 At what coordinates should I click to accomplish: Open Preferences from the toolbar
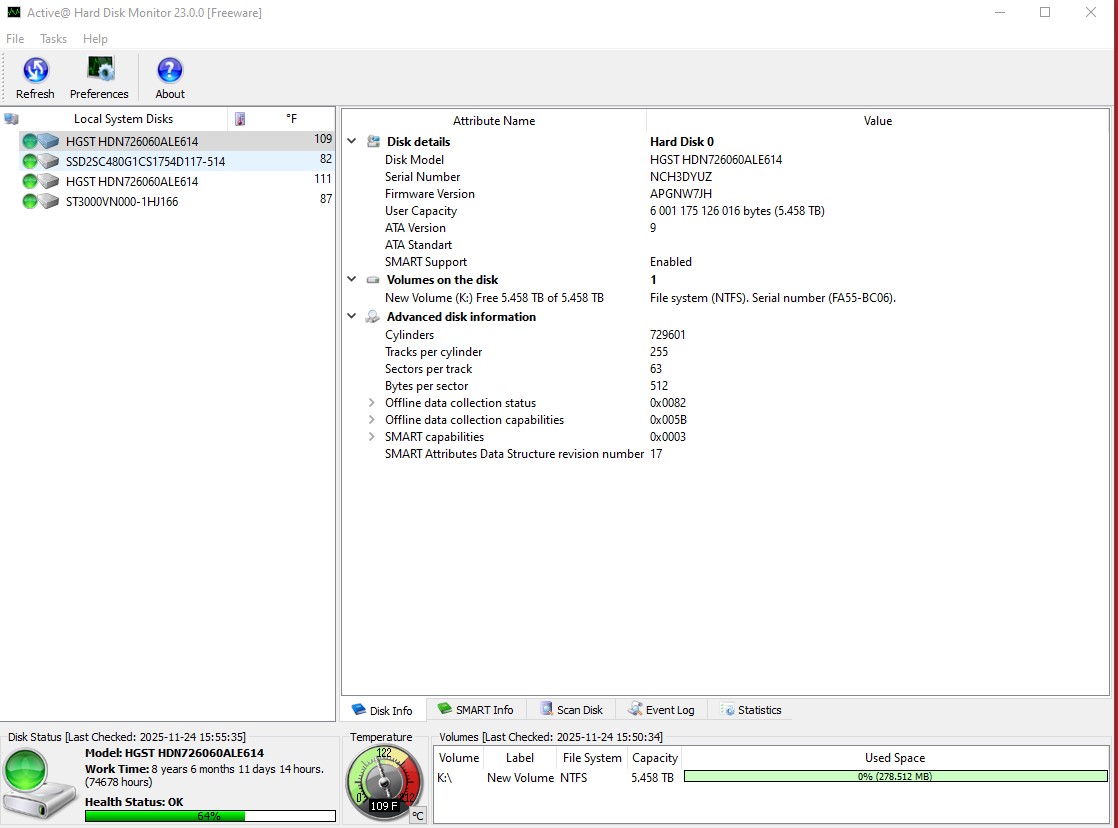click(x=99, y=77)
